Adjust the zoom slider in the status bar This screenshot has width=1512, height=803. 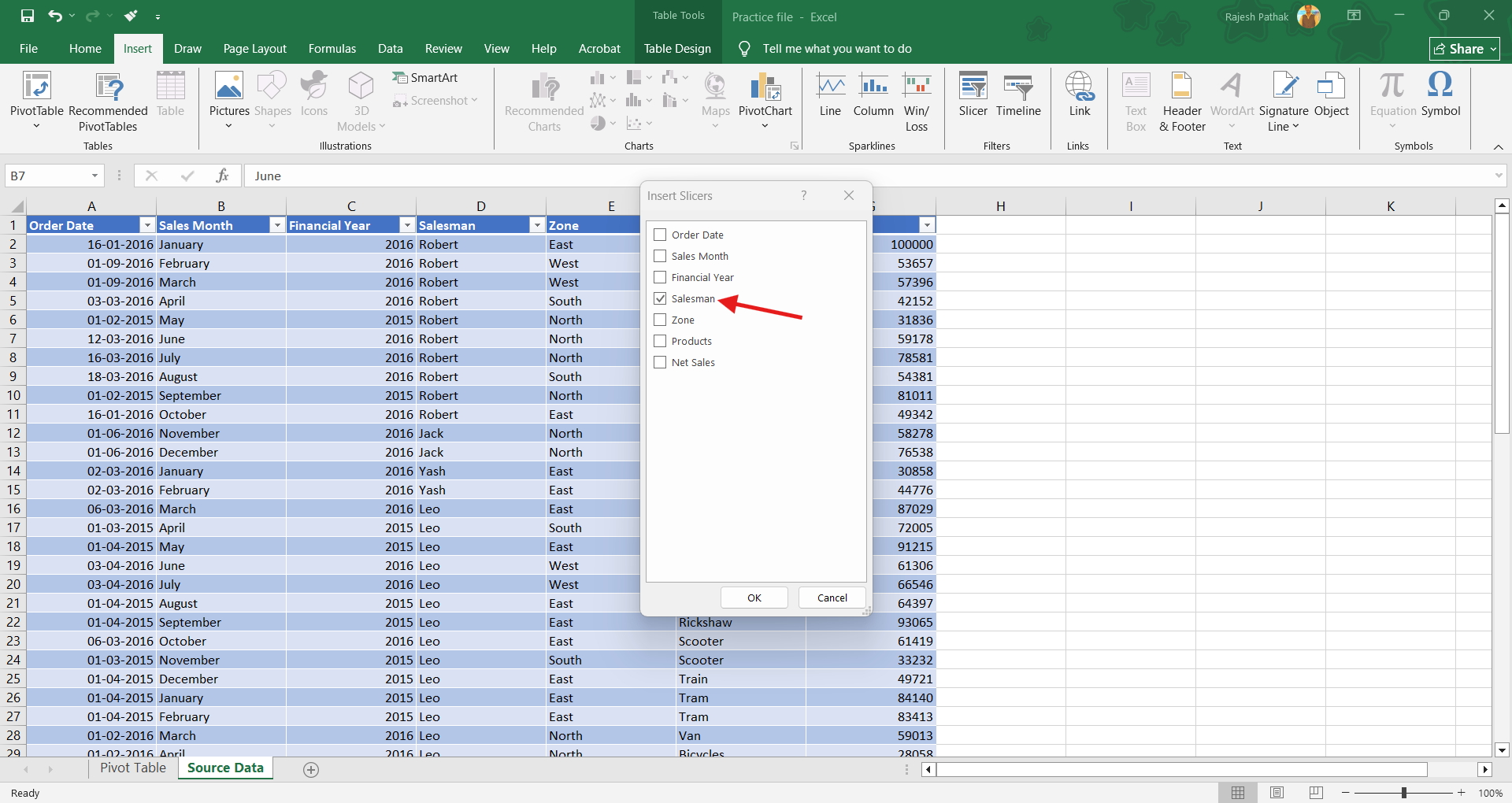coord(1403,793)
